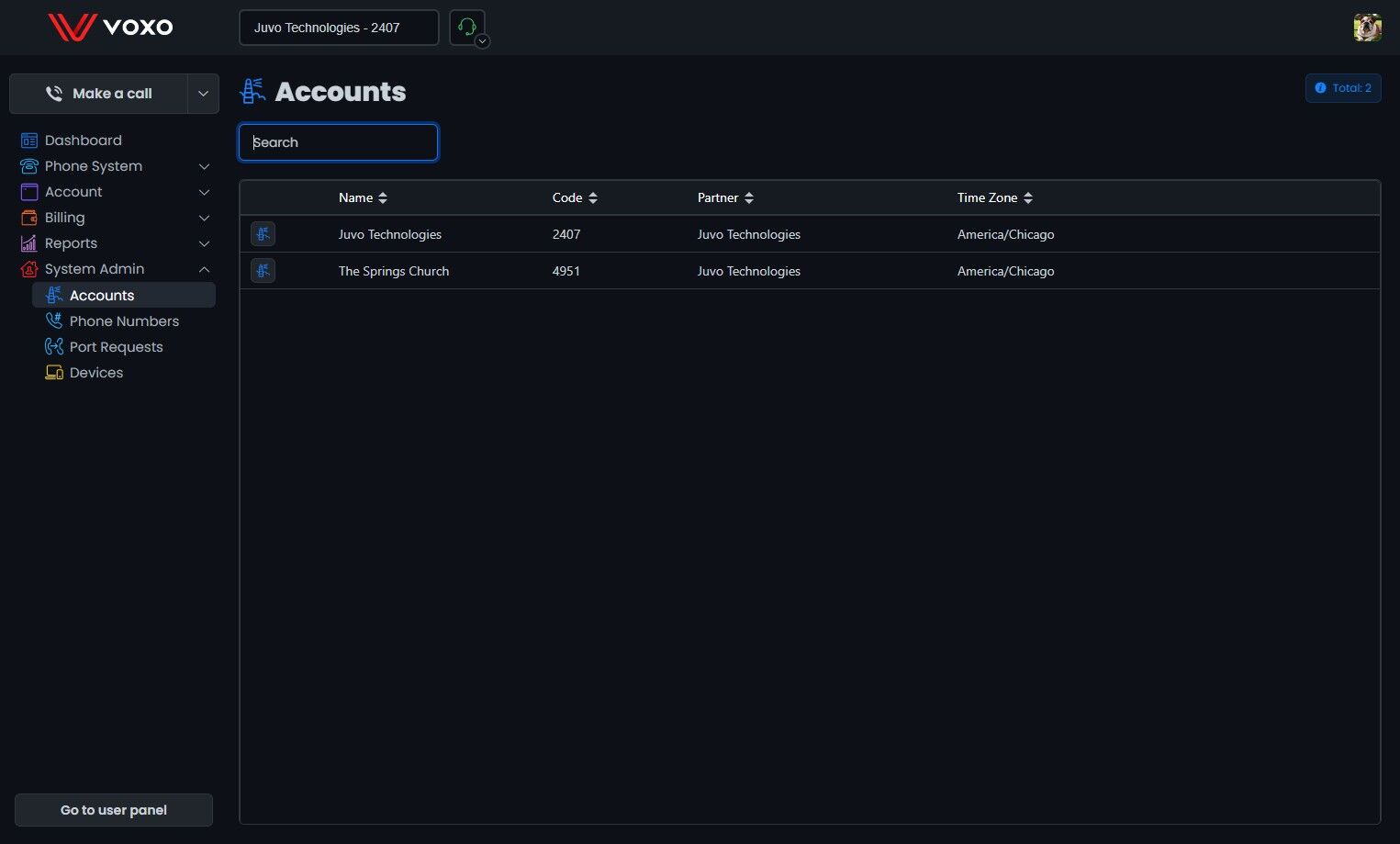Click the Billing menu label
This screenshot has height=844, width=1400.
pos(65,218)
